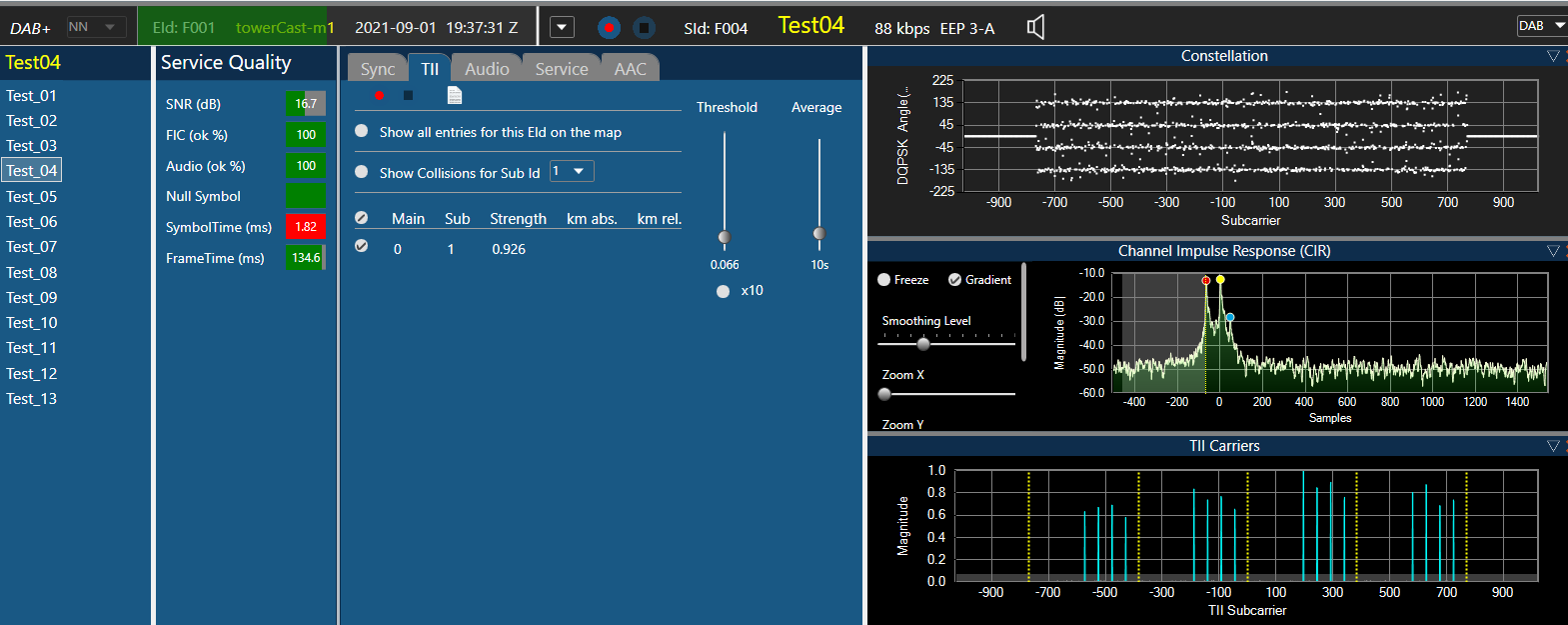Click the Audio ok value 100
1568x625 pixels.
306,166
